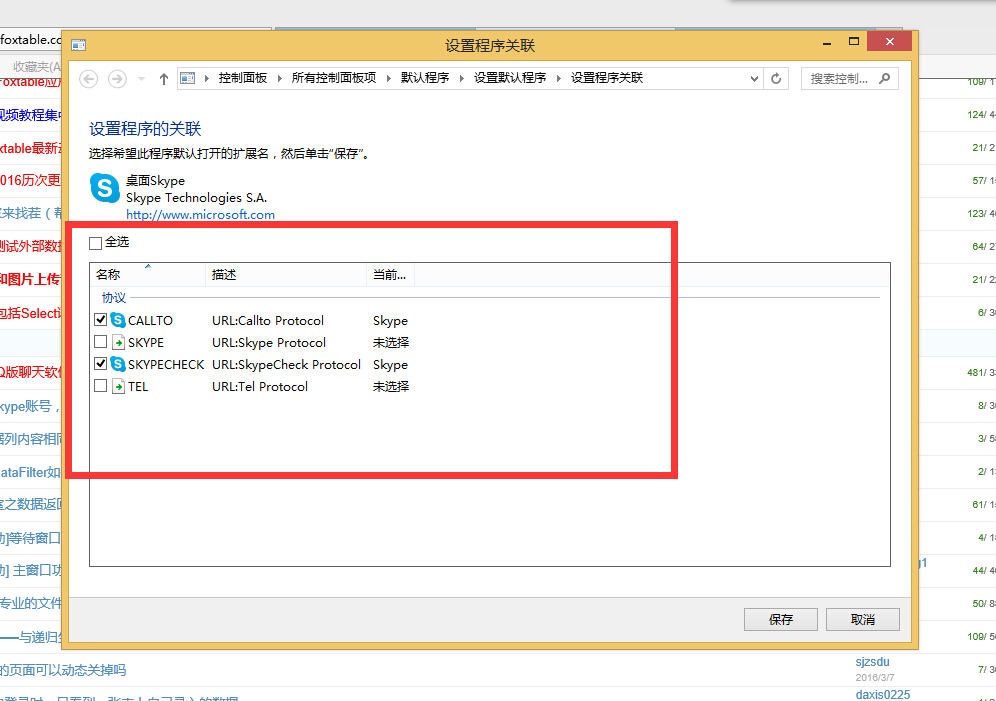Click the 取消 button
The image size is (996, 701).
pyautogui.click(x=863, y=620)
